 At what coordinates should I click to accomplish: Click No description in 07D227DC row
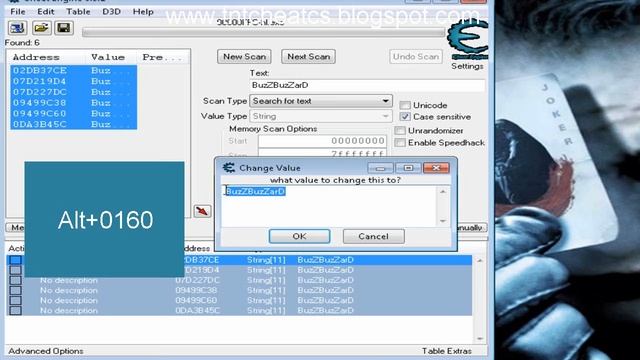point(69,280)
